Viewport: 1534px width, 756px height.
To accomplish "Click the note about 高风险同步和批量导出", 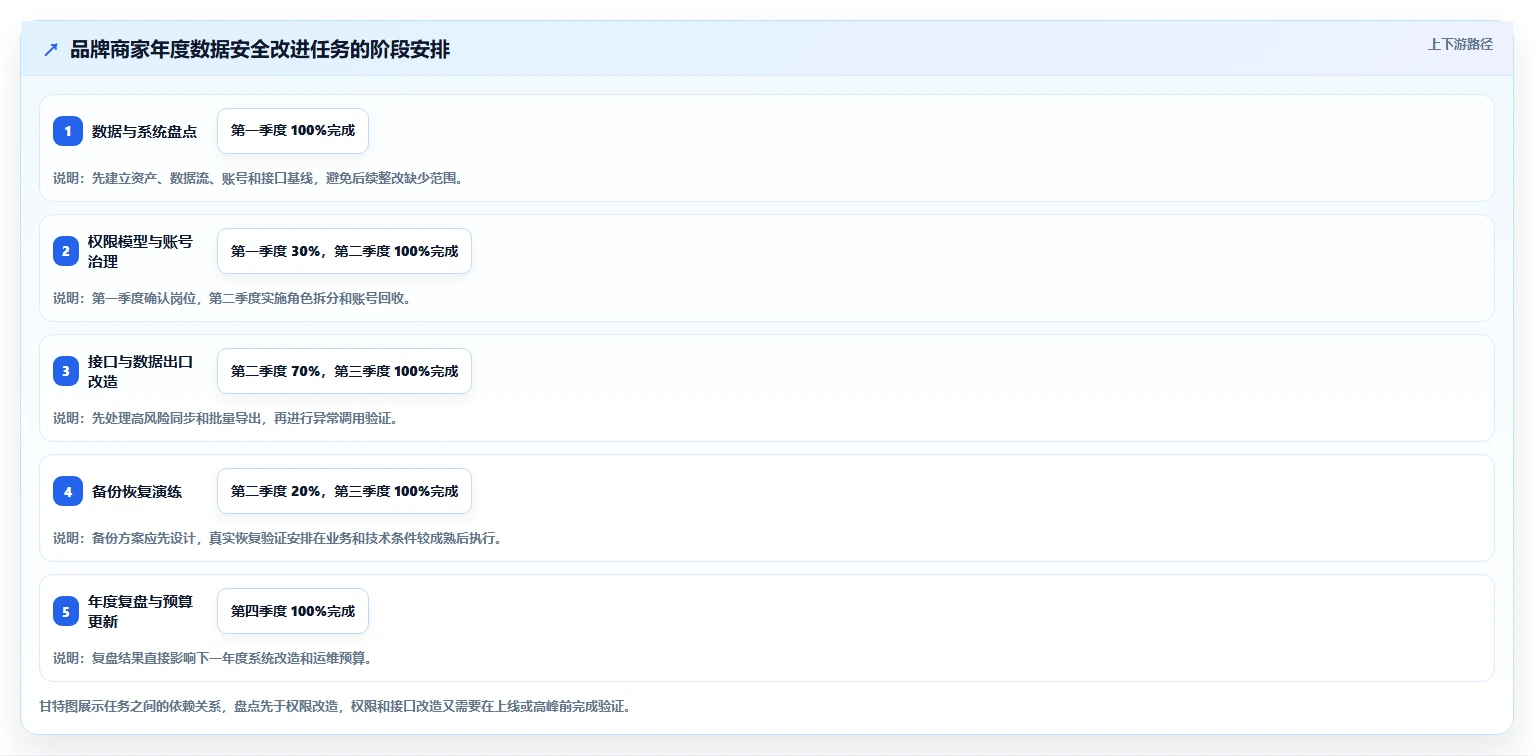I will [x=226, y=418].
